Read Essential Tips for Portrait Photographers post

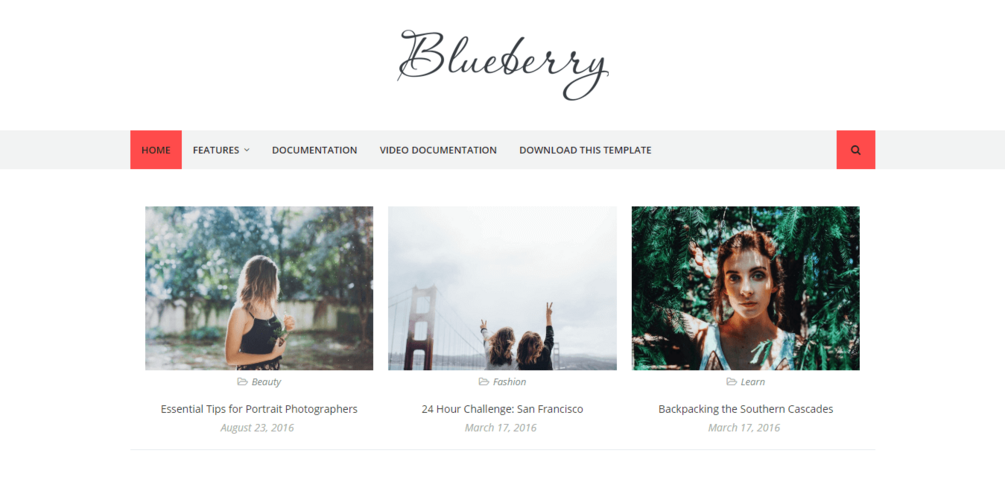click(259, 409)
